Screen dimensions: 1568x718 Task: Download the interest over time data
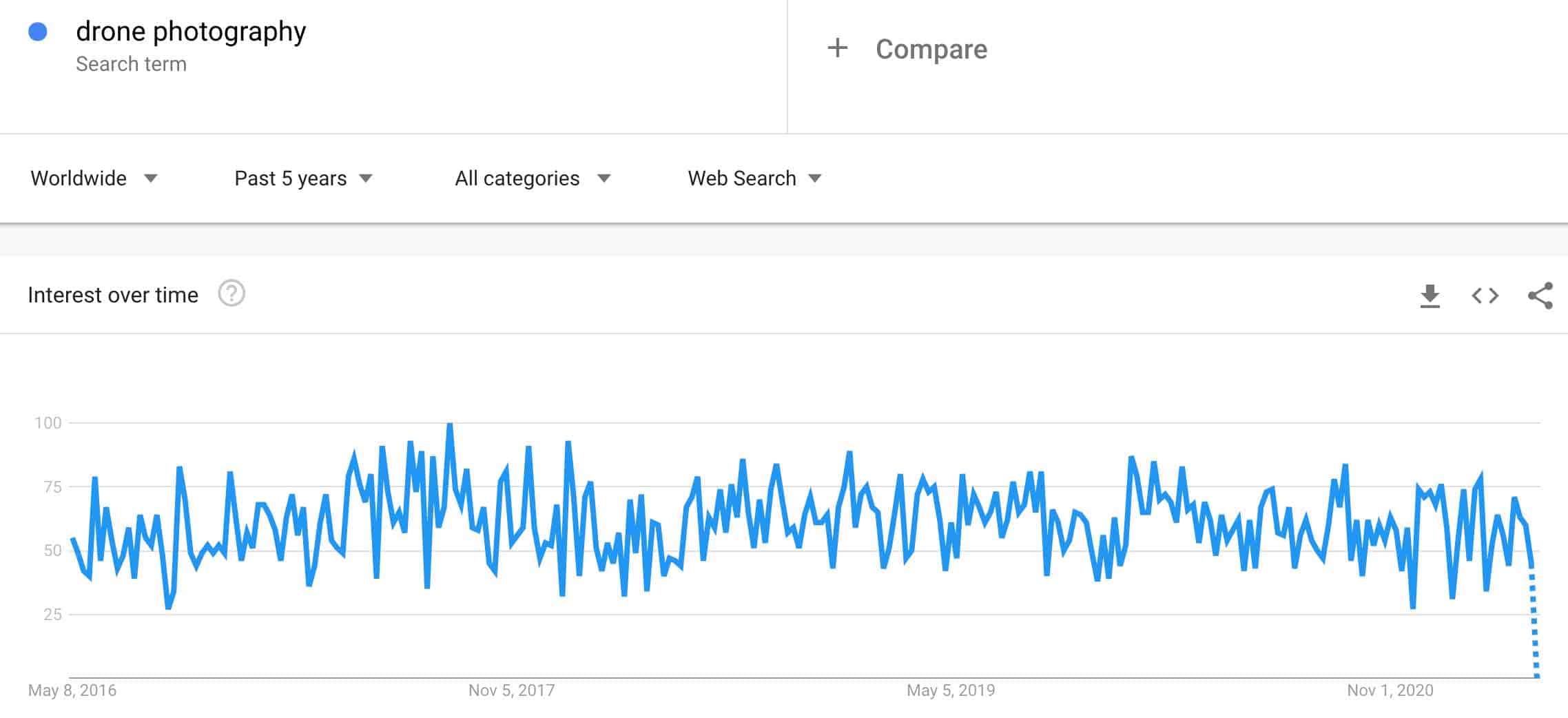[x=1430, y=296]
